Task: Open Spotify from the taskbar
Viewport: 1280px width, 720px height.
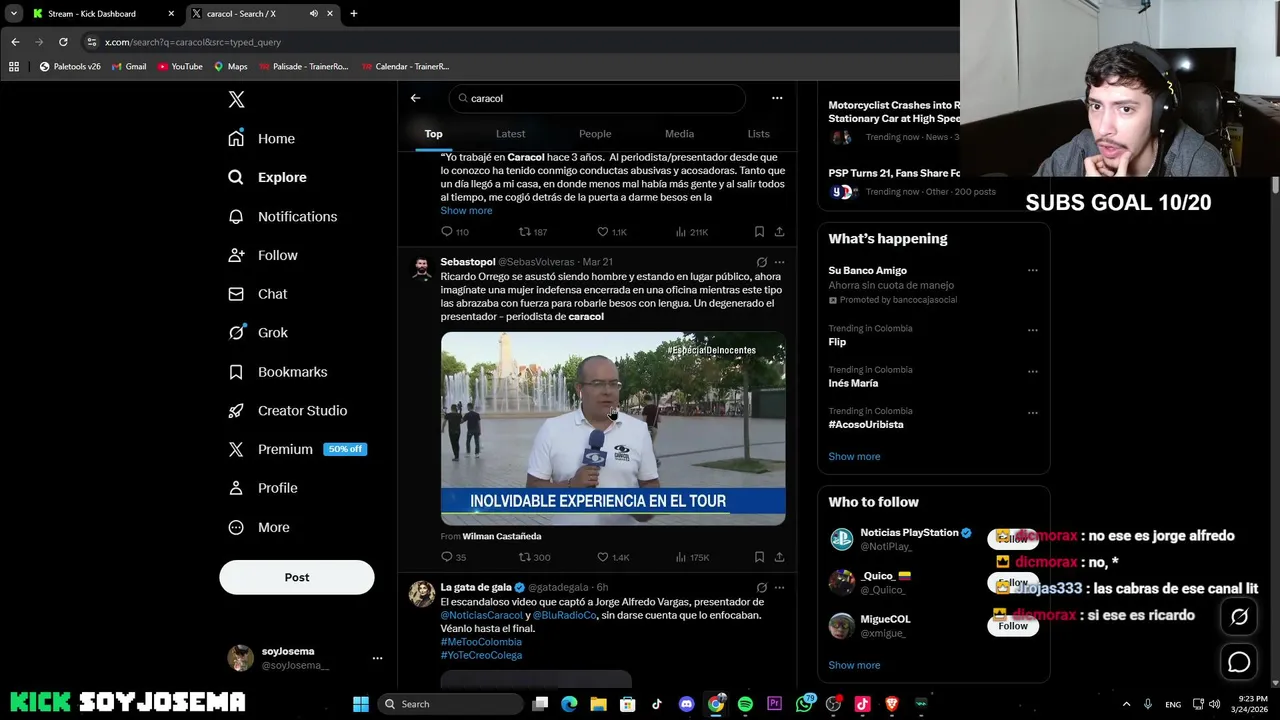Action: pos(745,704)
